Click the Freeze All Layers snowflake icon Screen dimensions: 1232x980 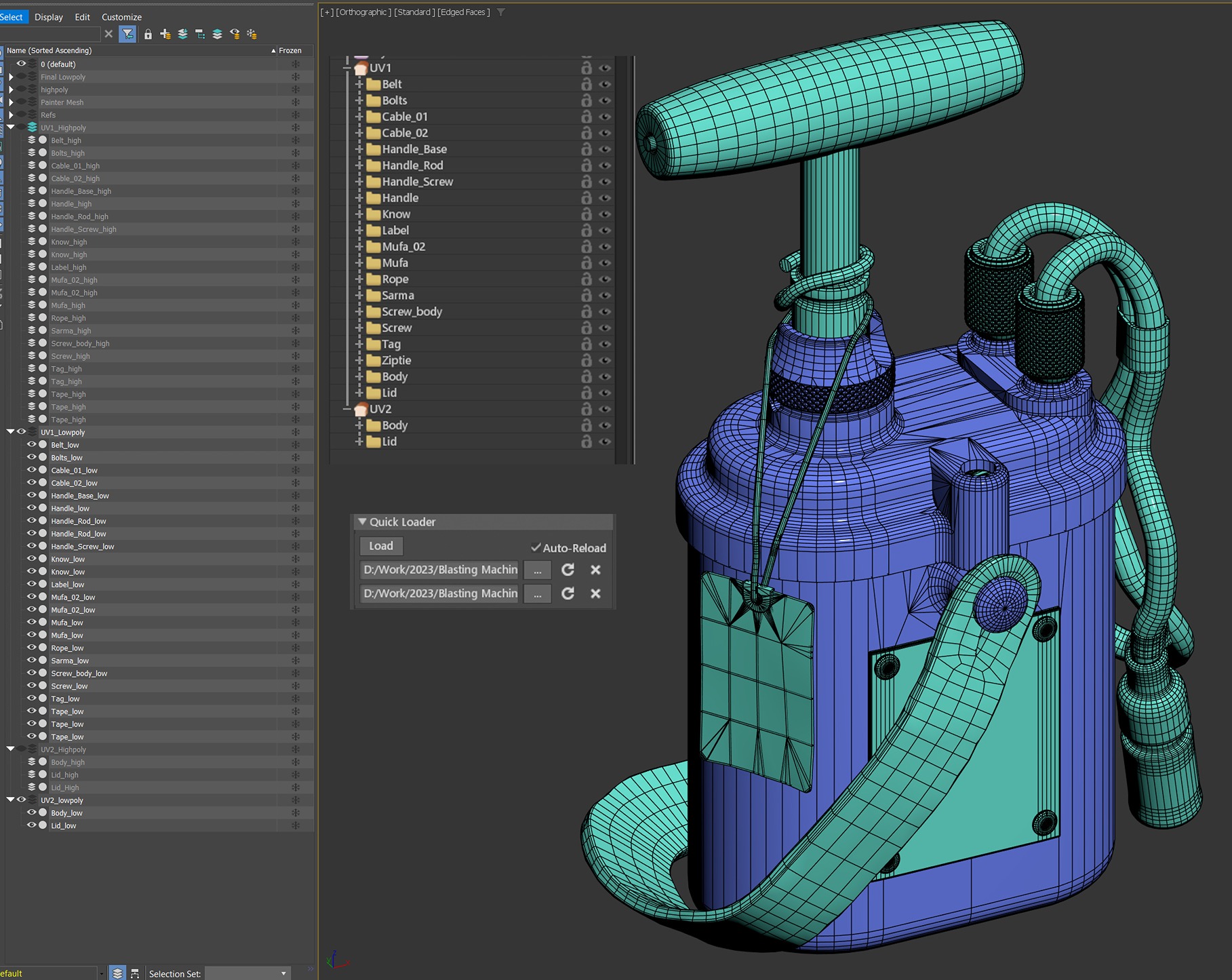[x=252, y=34]
